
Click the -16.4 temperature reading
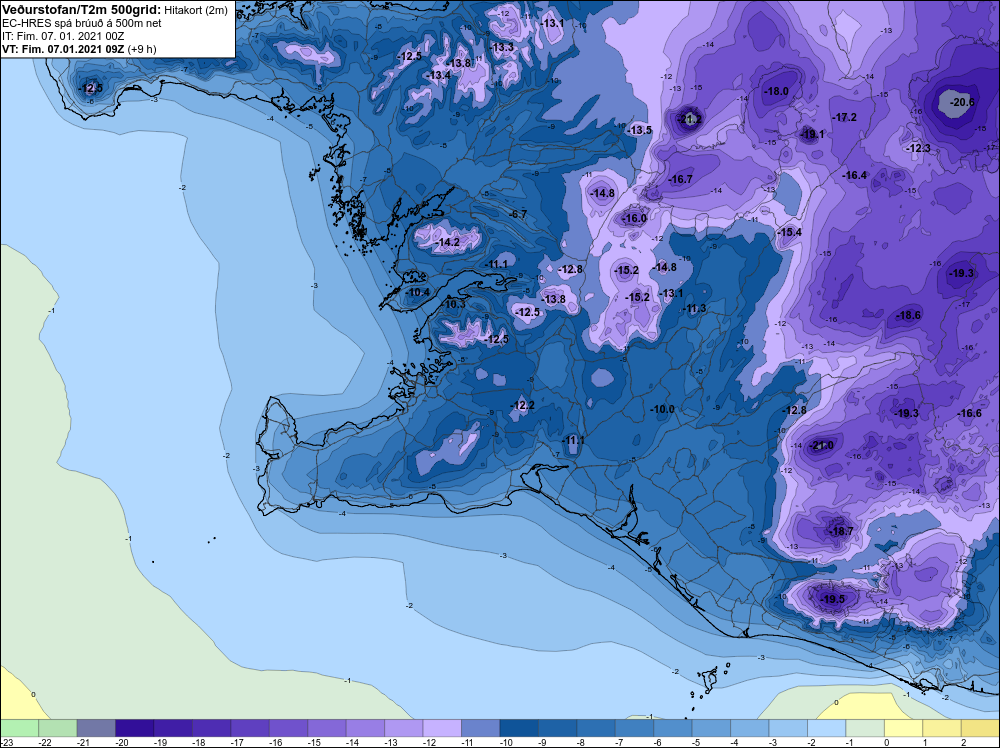tap(855, 175)
